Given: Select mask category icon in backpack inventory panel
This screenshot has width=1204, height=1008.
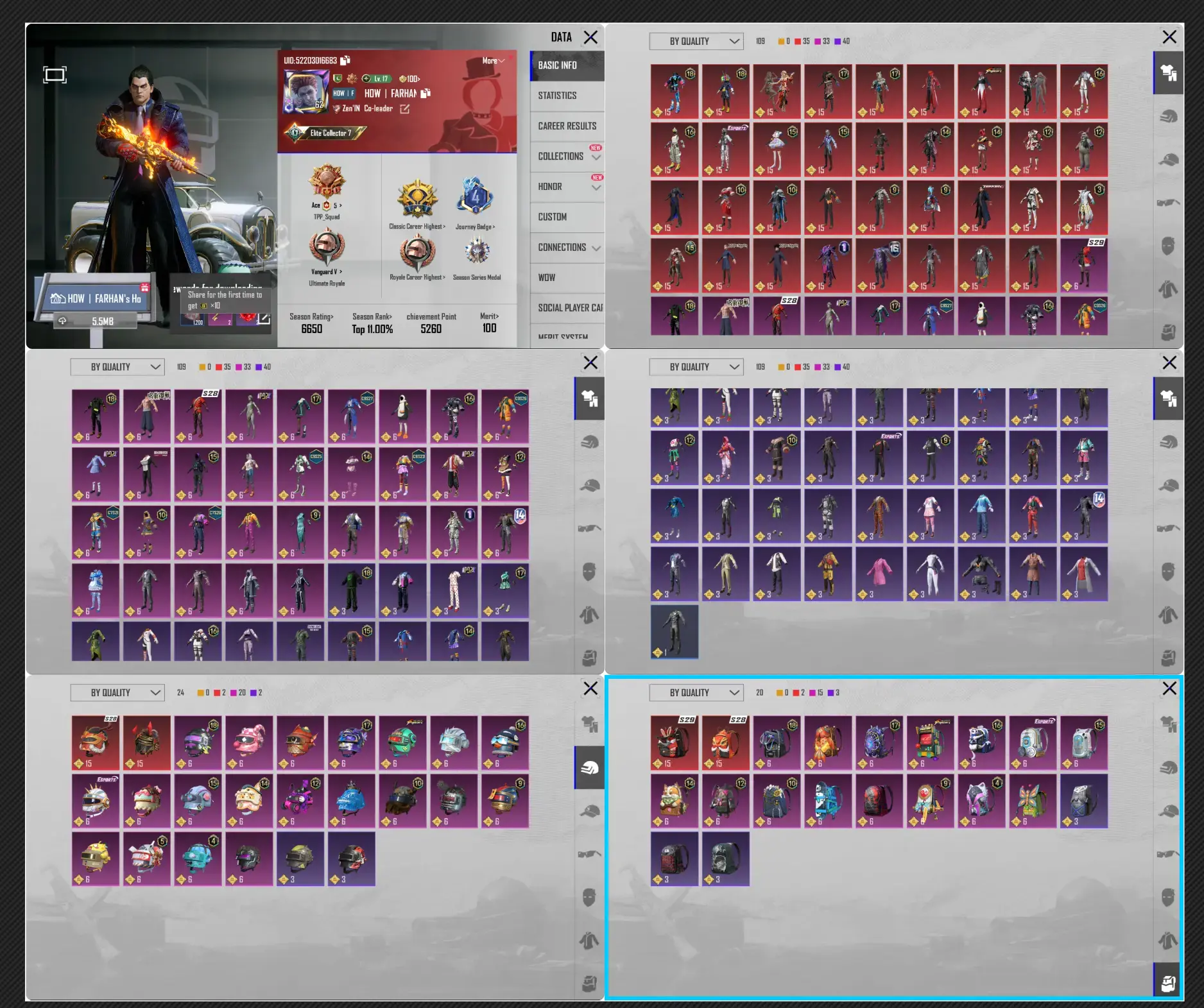Looking at the screenshot, I should (1168, 897).
